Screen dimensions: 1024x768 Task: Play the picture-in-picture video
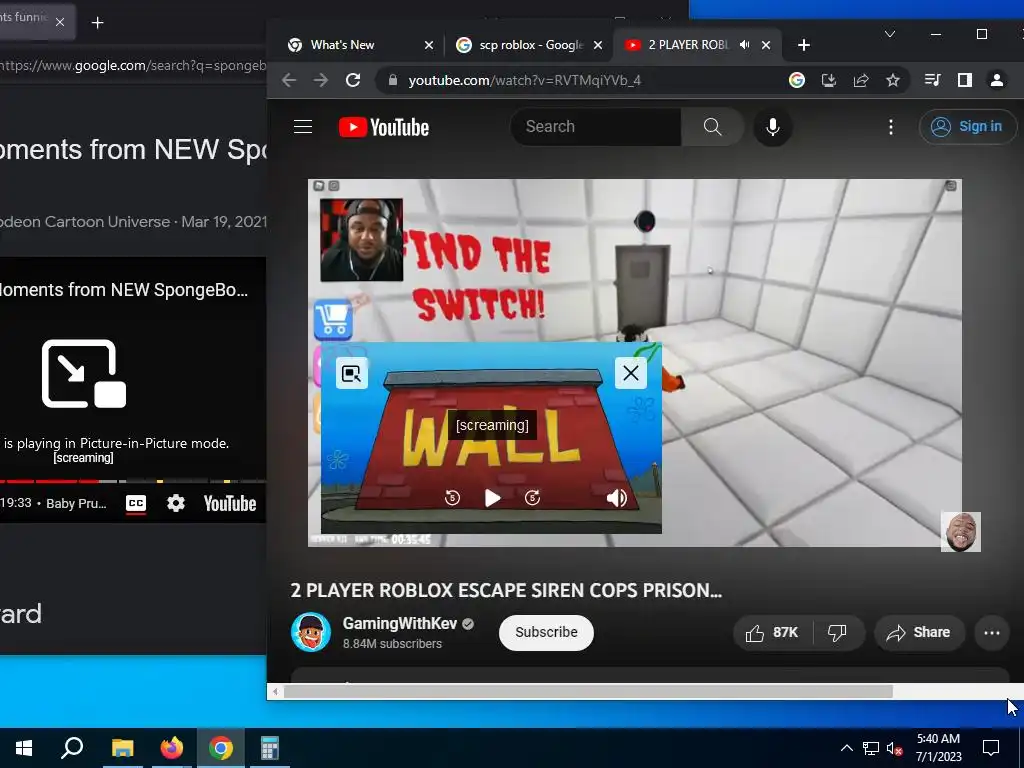pyautogui.click(x=493, y=498)
